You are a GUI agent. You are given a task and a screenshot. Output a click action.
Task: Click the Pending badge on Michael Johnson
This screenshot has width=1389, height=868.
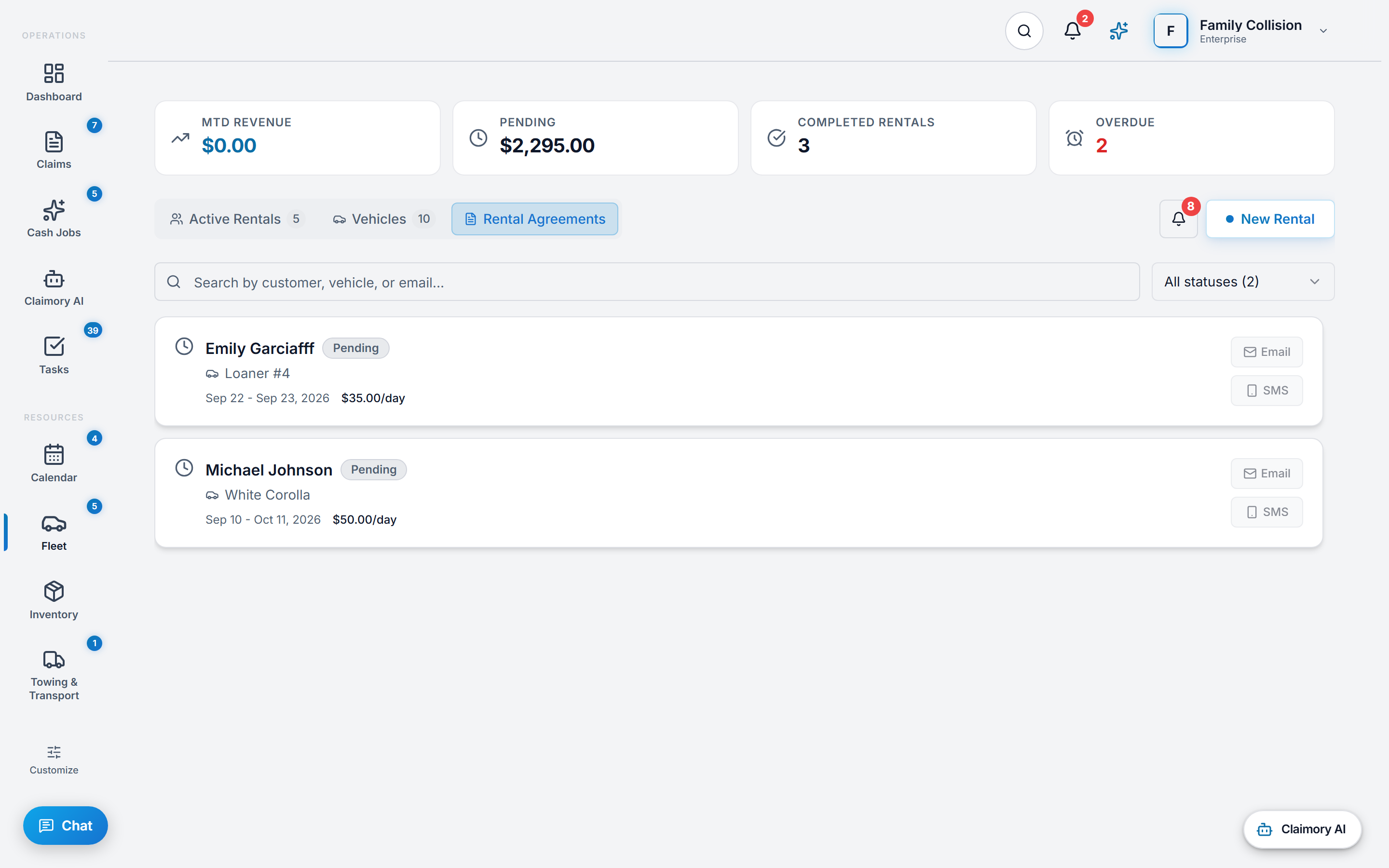tap(374, 470)
